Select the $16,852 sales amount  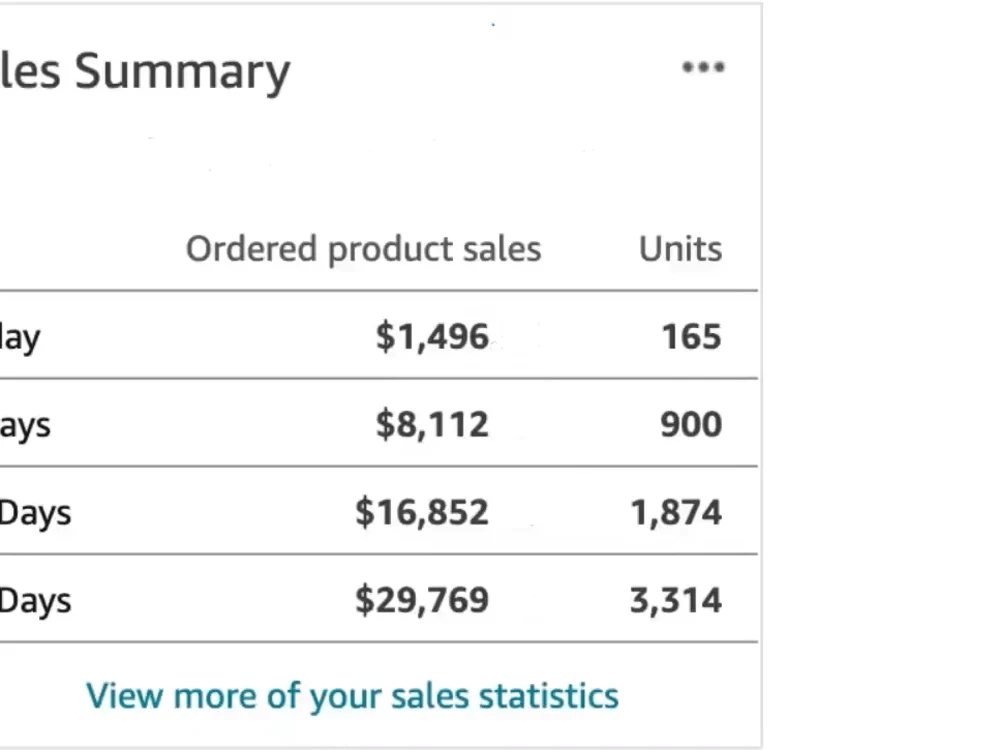pos(422,512)
